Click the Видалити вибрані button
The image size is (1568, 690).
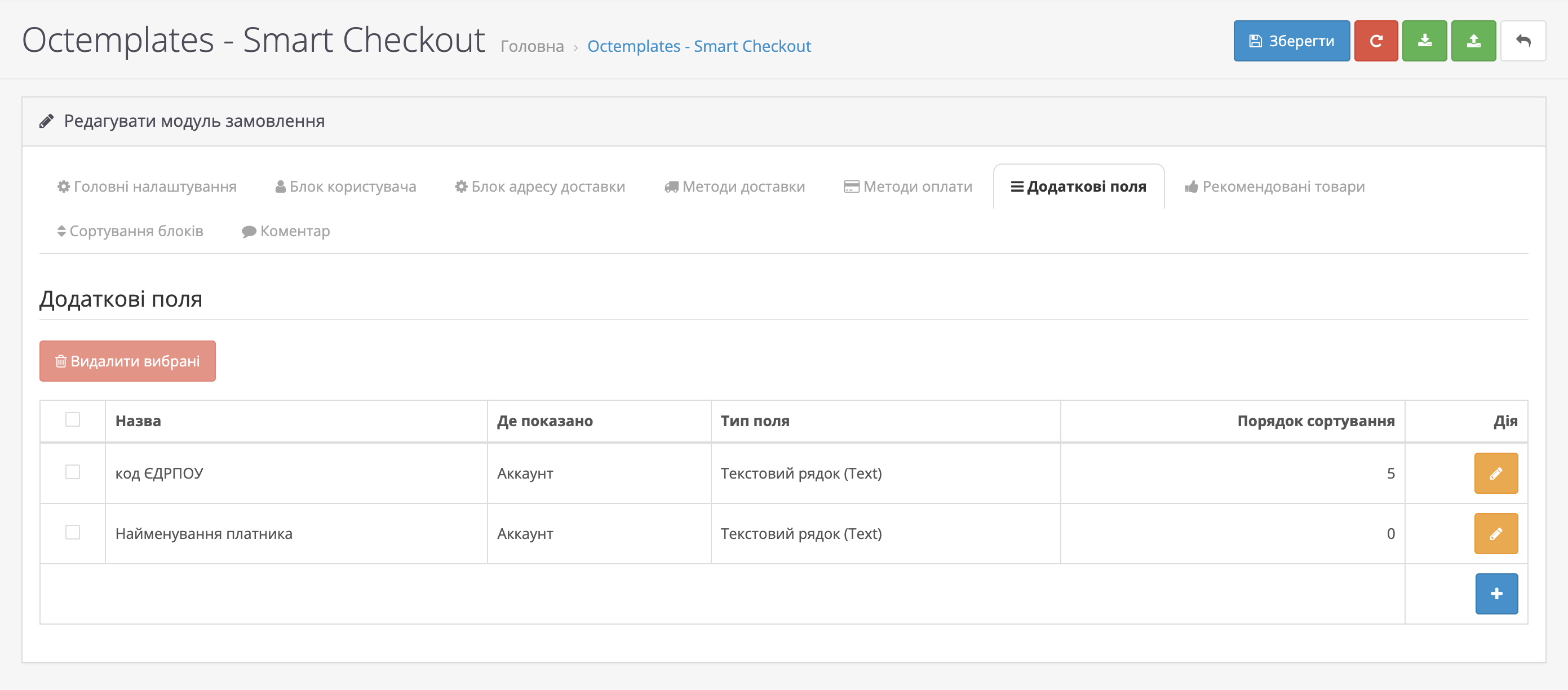[127, 361]
